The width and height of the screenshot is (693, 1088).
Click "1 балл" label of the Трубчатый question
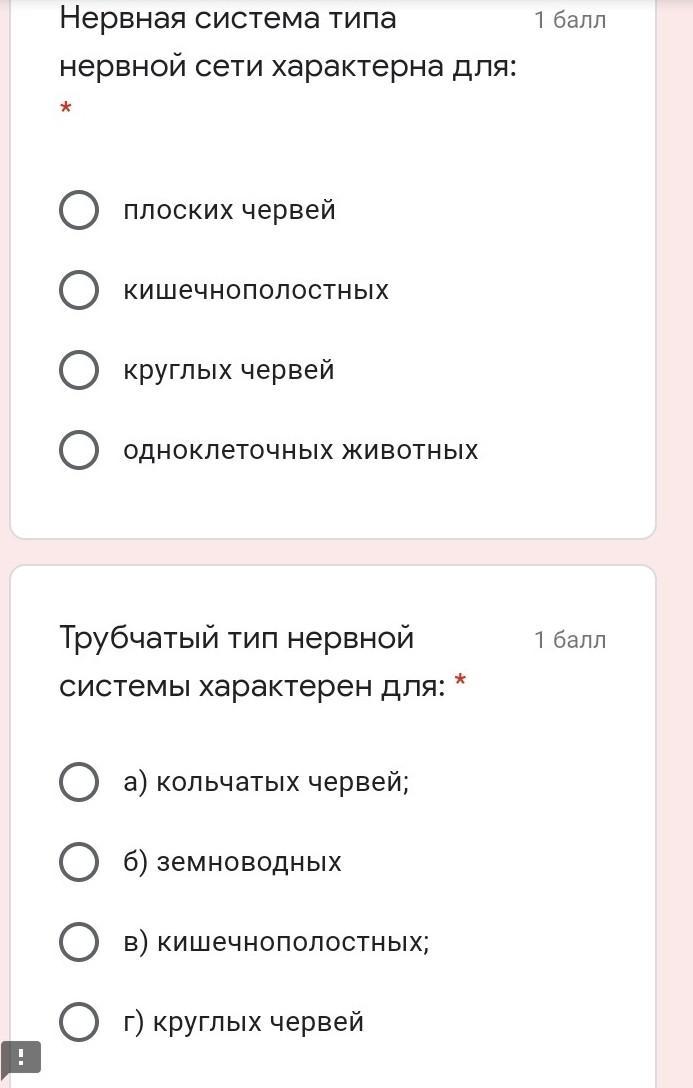570,640
